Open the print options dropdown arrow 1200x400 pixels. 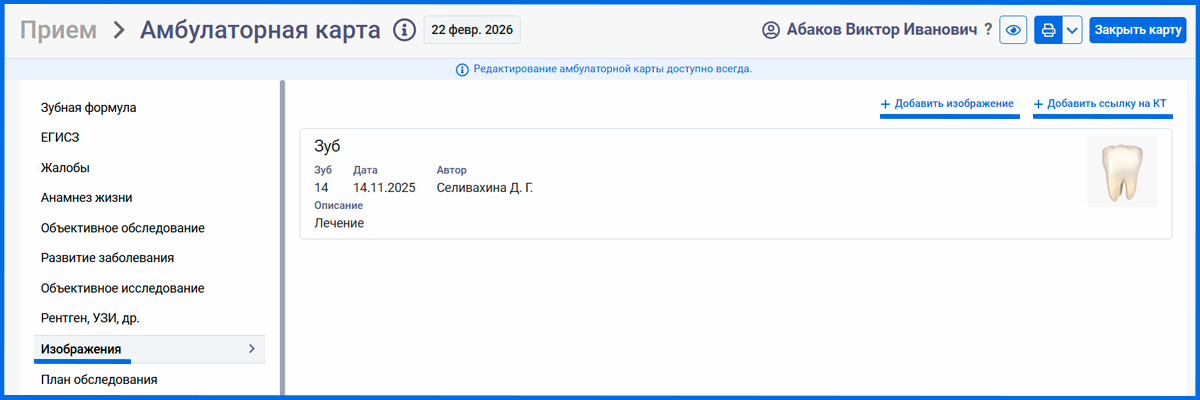[1072, 30]
